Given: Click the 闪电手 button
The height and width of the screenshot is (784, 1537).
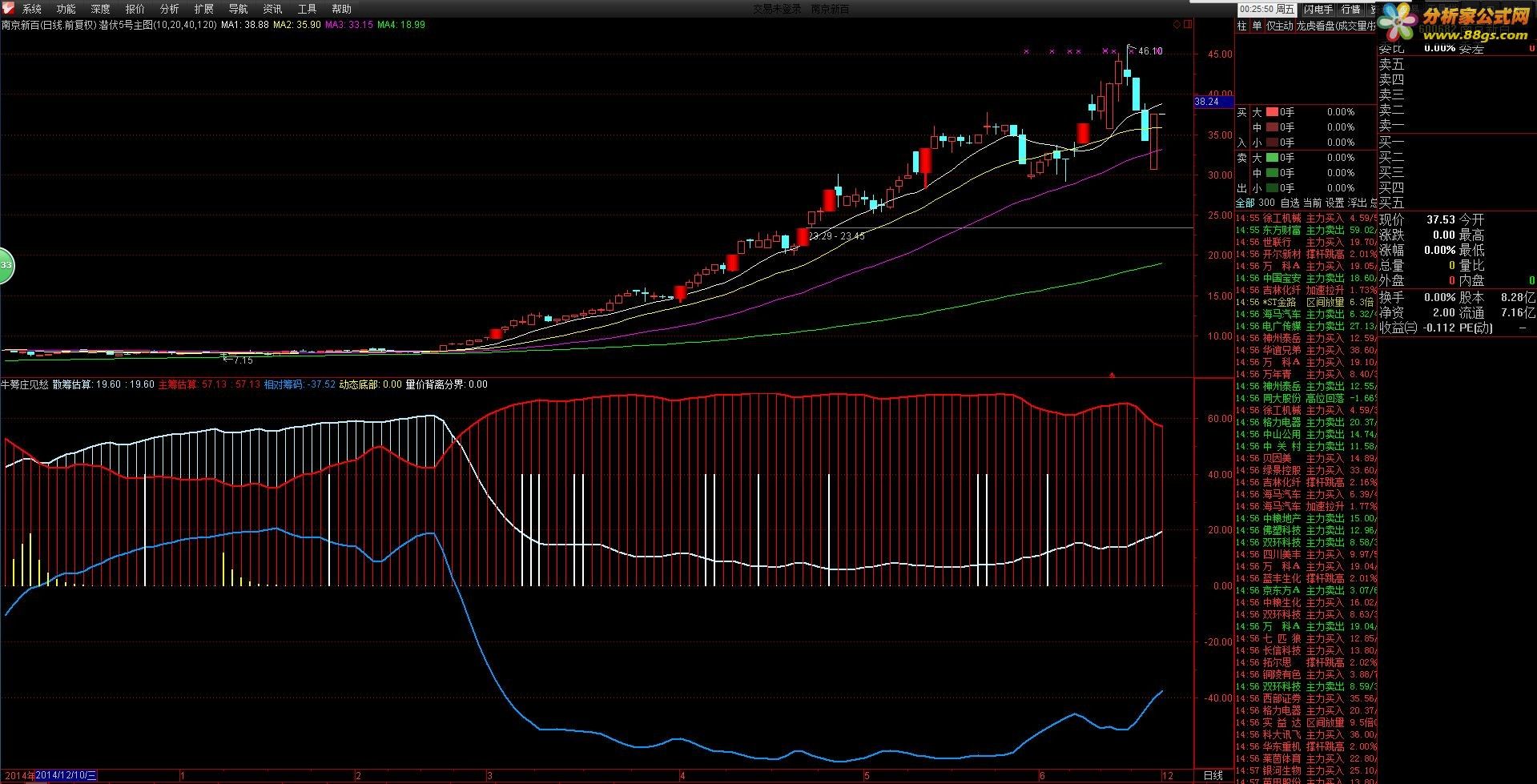Looking at the screenshot, I should 1318,9.
